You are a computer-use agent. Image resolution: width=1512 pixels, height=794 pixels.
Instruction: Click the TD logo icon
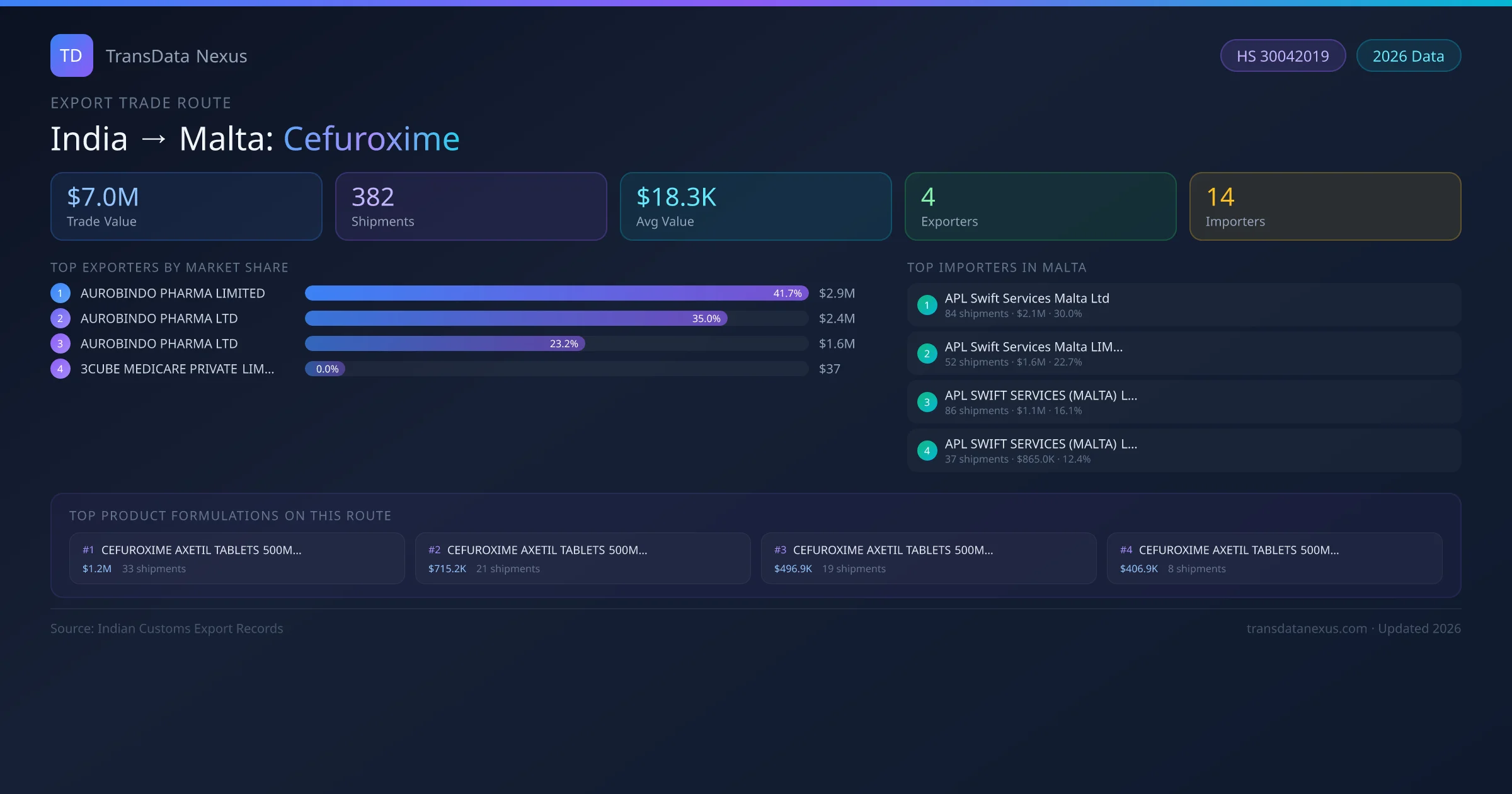(x=71, y=55)
